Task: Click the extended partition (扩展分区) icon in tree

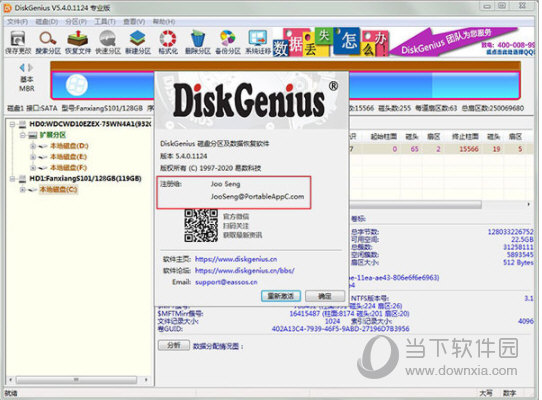Action: click(x=32, y=135)
